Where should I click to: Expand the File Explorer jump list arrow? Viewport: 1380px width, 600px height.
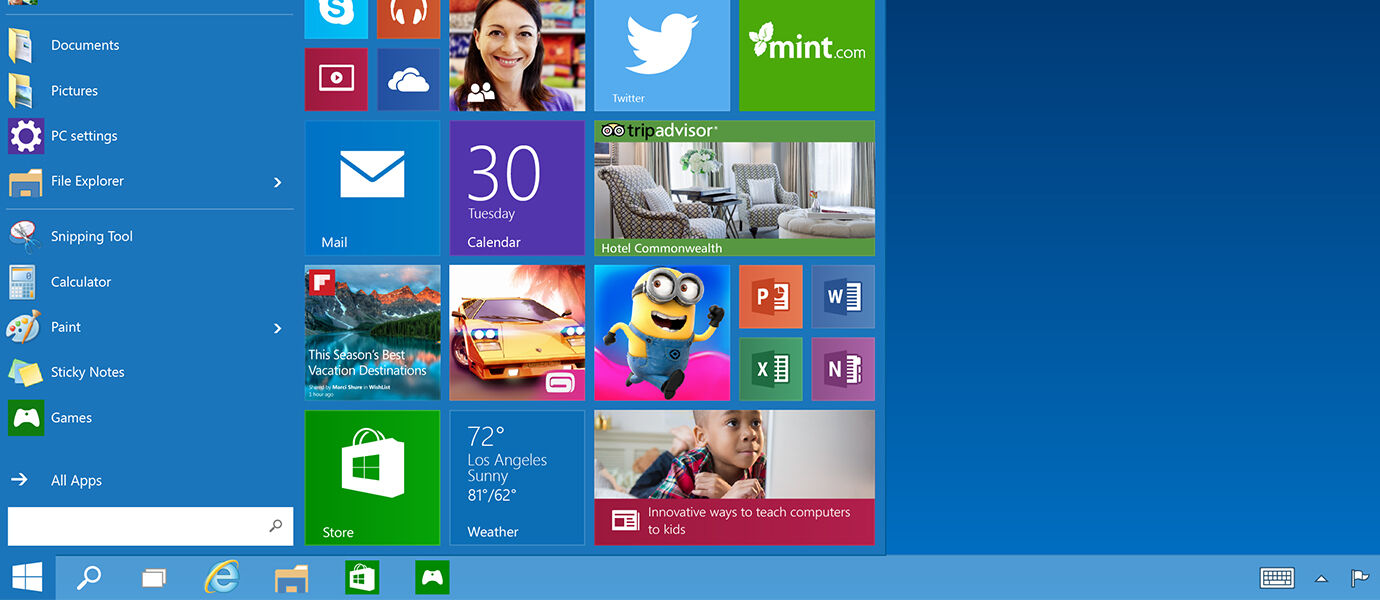(x=278, y=182)
